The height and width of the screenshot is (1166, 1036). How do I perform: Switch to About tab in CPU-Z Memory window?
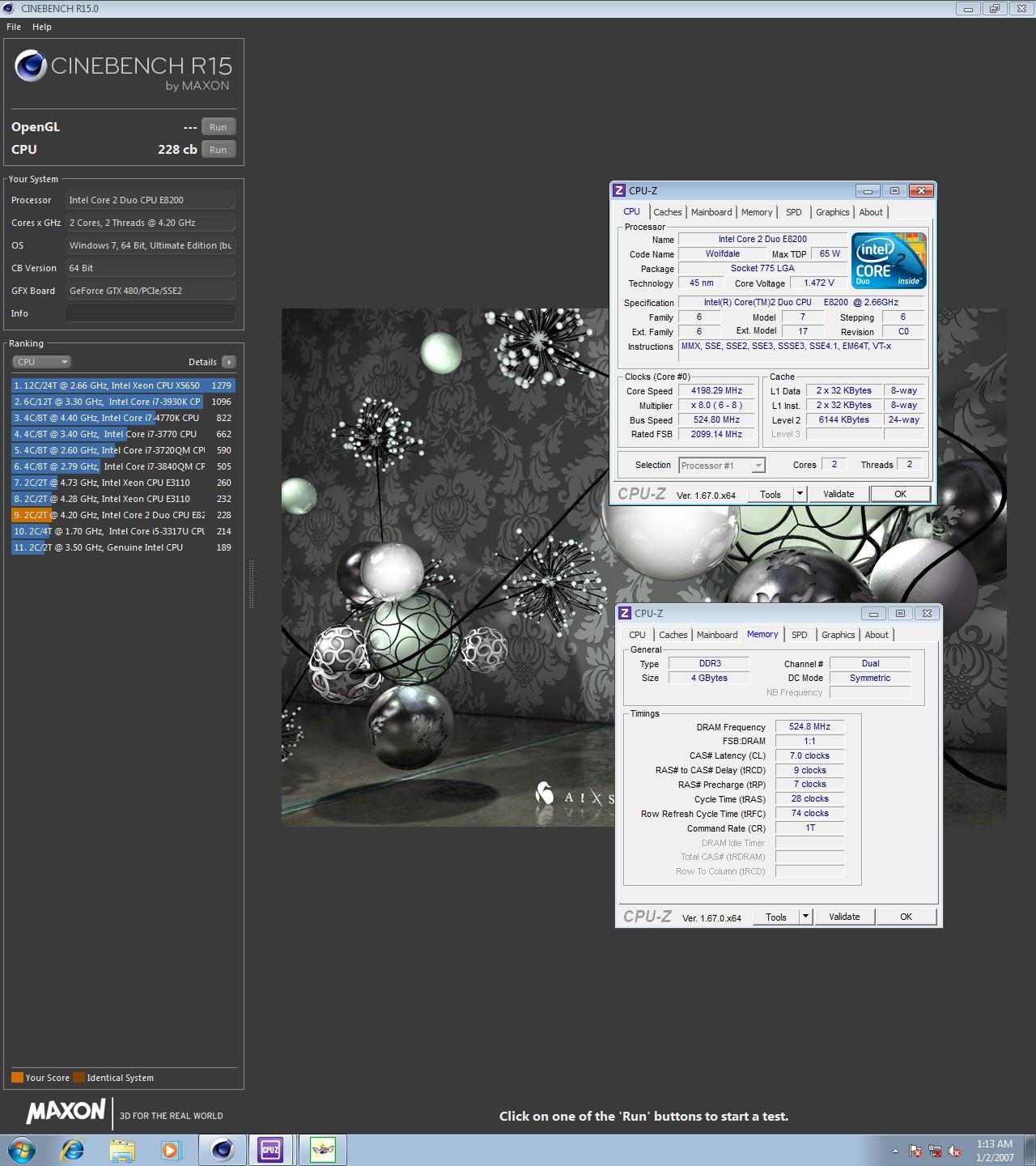click(877, 635)
